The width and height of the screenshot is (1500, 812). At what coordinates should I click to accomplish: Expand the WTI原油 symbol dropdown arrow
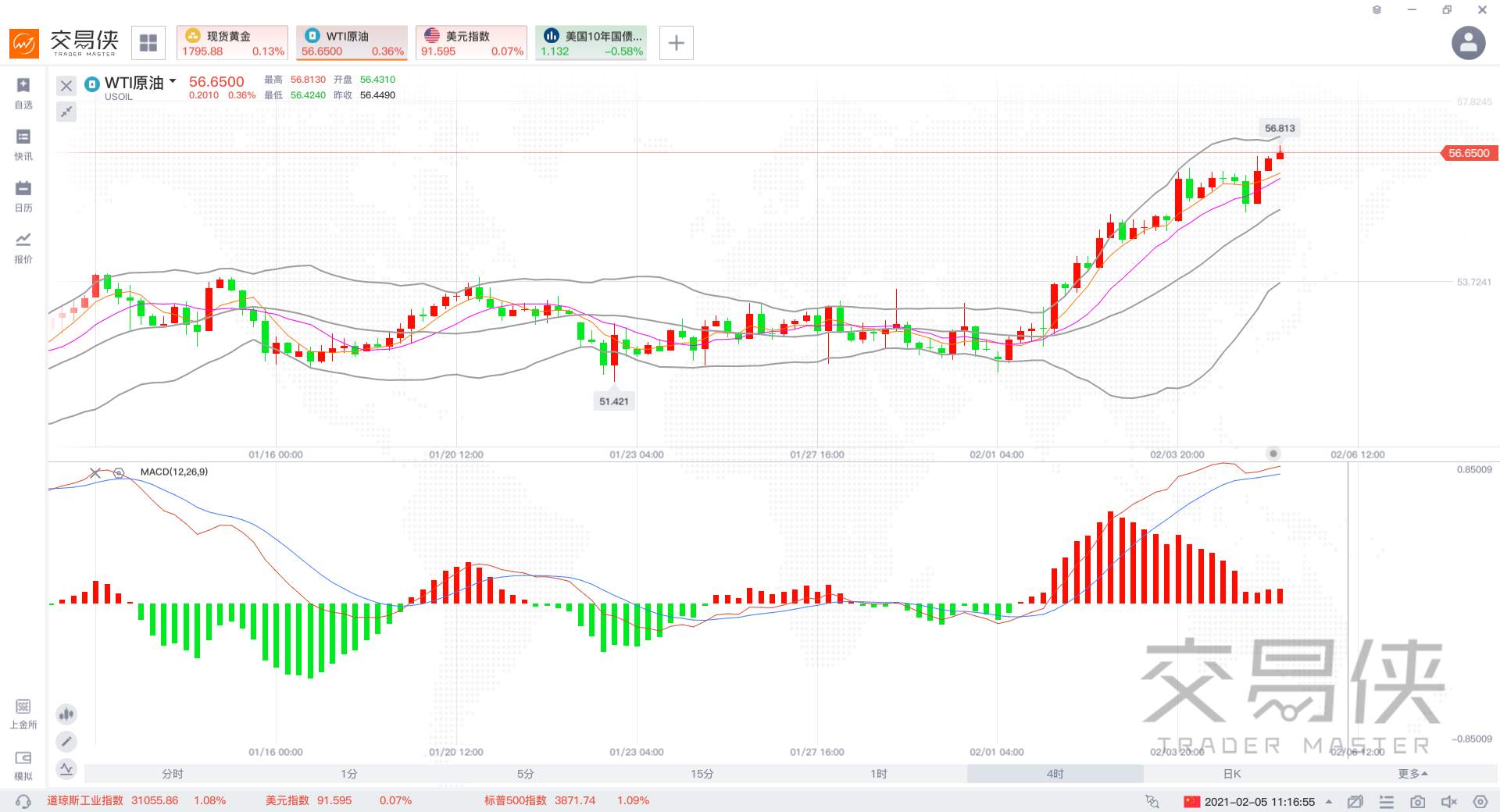click(x=173, y=81)
